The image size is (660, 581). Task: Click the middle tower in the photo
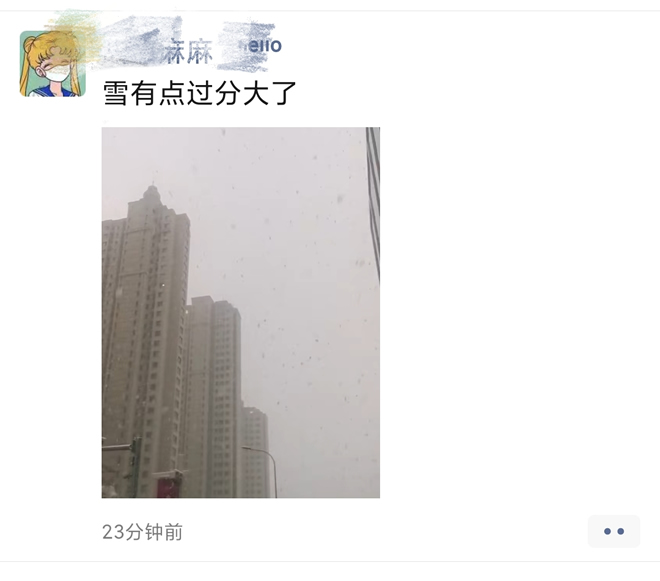pyautogui.click(x=214, y=397)
